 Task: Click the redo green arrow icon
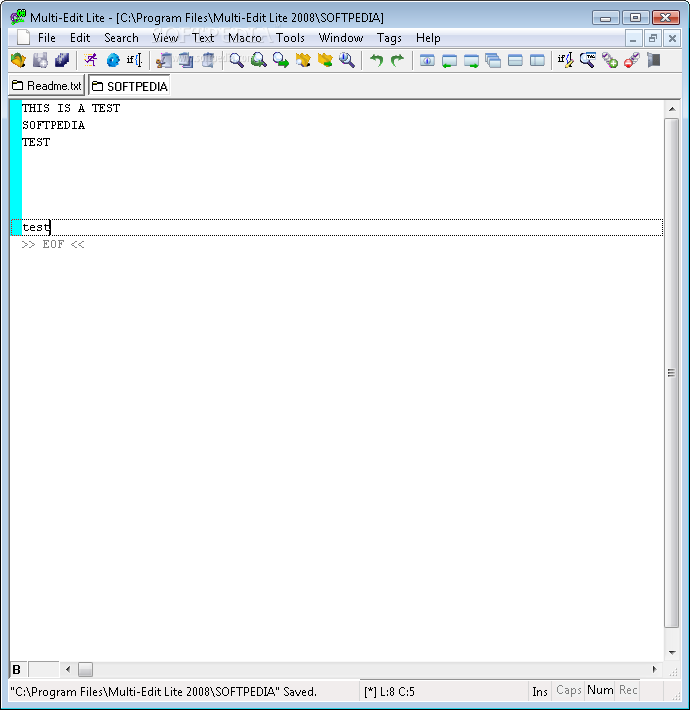398,60
